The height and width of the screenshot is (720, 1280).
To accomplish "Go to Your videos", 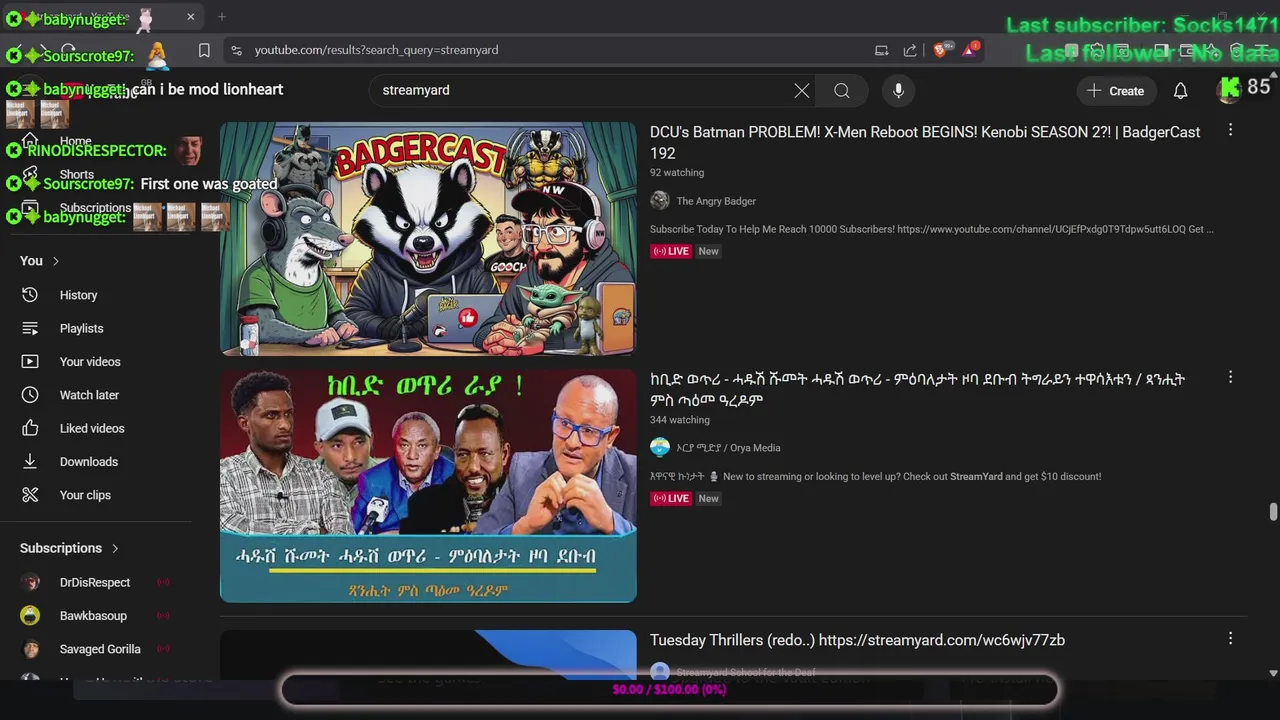I will (x=90, y=362).
